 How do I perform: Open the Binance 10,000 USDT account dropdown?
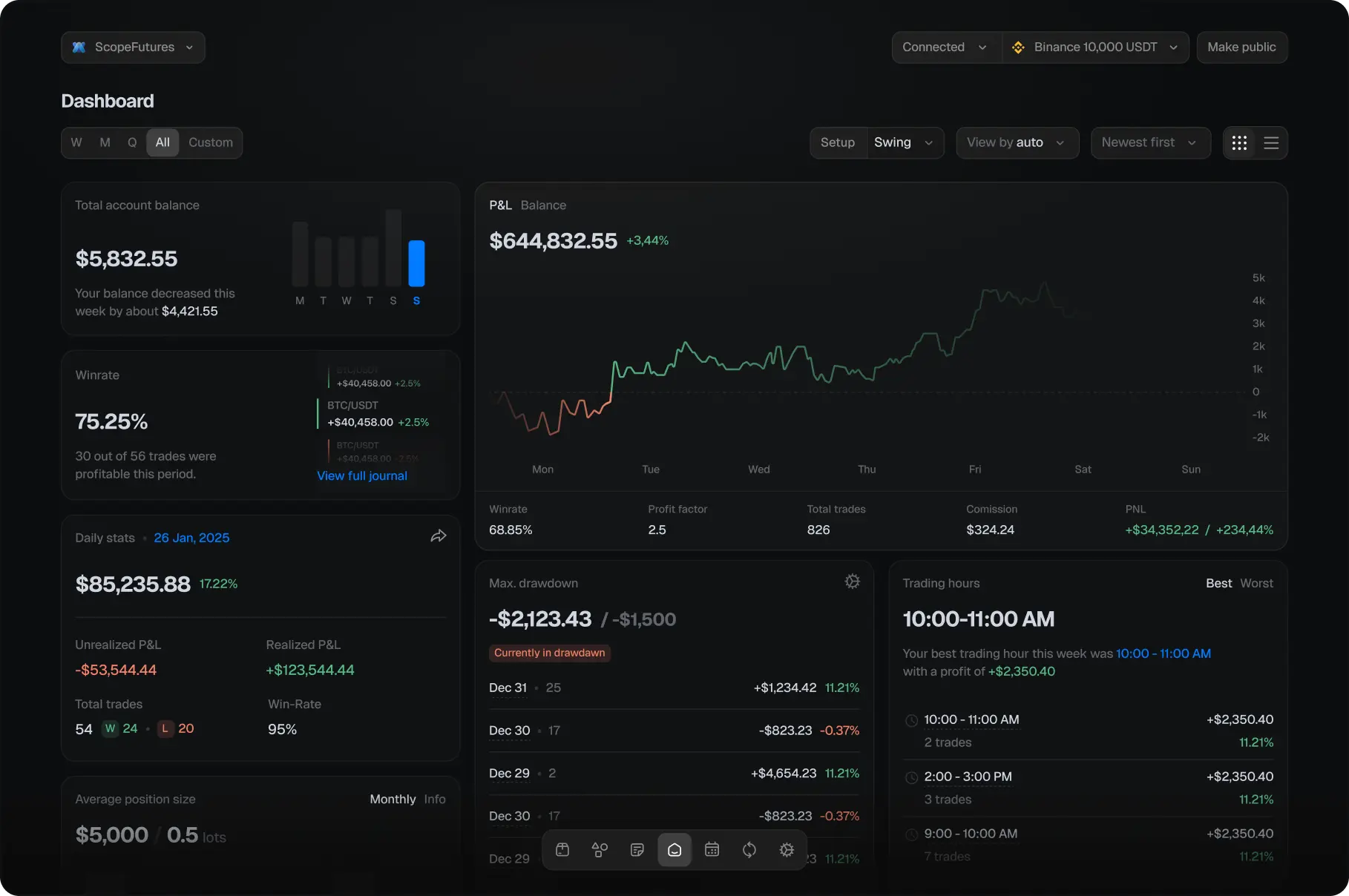pos(1095,47)
